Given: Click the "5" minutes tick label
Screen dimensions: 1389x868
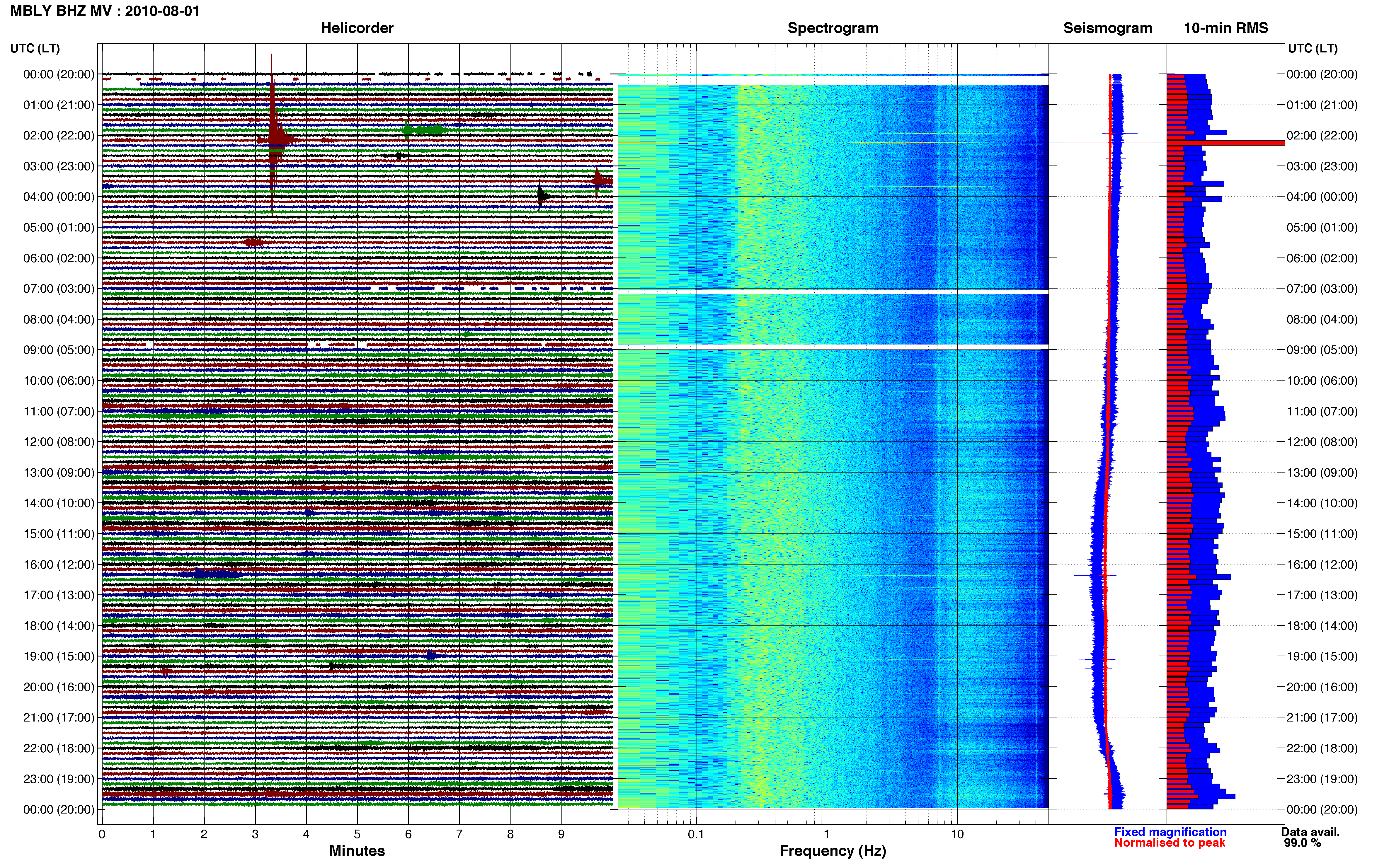Looking at the screenshot, I should (357, 834).
